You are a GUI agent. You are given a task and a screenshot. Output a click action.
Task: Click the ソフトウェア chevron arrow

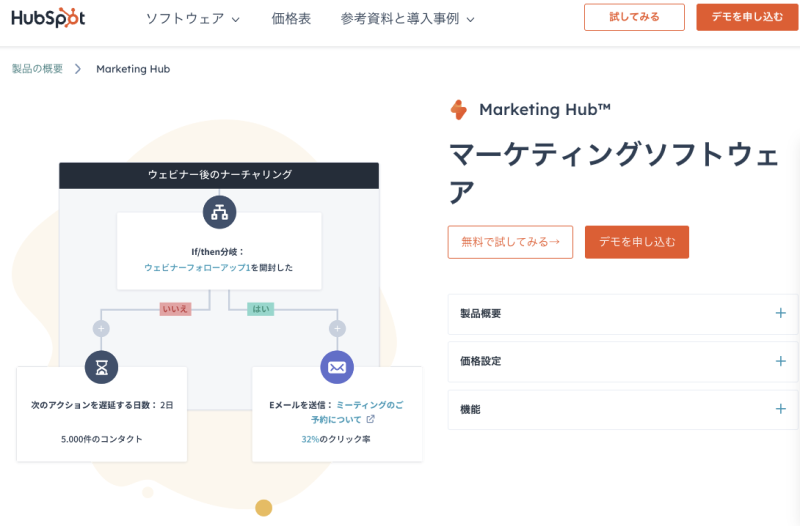point(235,20)
